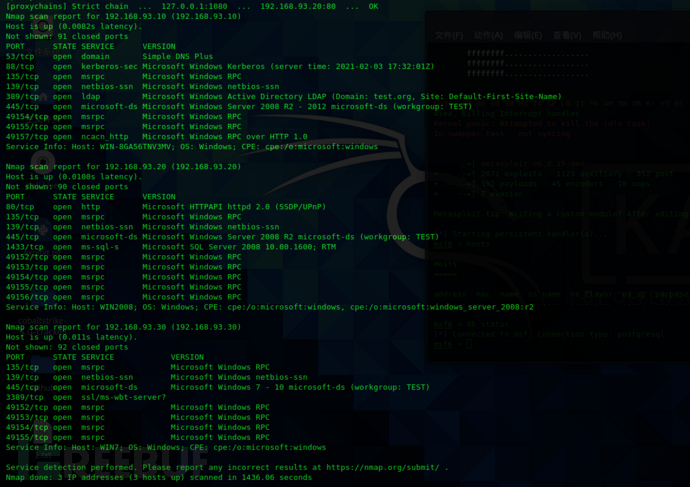This screenshot has width=690, height=487.
Task: Click 'server time: 2021-02-03' in Kerberos line
Action: [328, 66]
